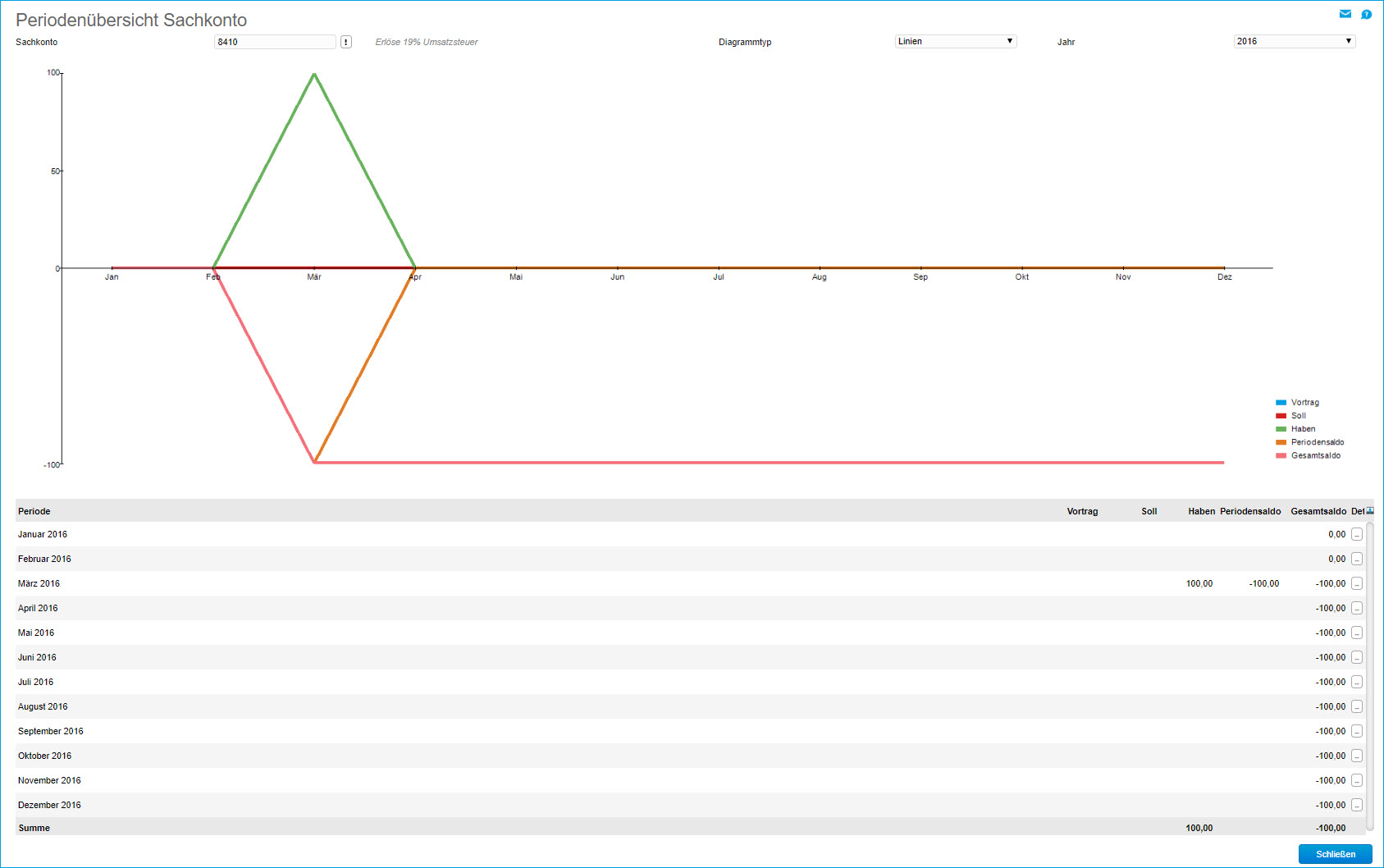This screenshot has height=868, width=1384.
Task: Open details for Januar 2016 row
Action: pyautogui.click(x=1357, y=535)
